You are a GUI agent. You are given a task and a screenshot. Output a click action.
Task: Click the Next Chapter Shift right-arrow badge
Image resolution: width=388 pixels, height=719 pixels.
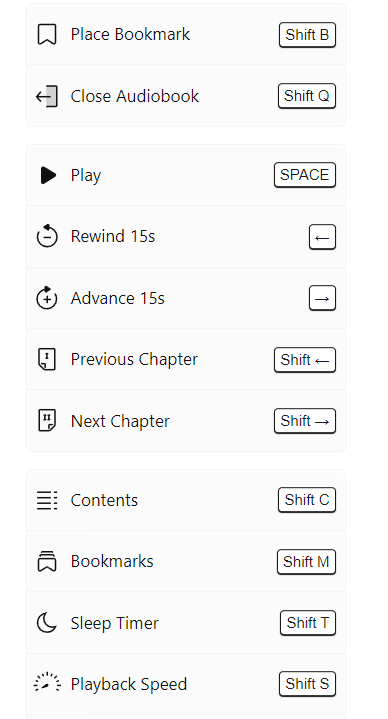click(305, 421)
